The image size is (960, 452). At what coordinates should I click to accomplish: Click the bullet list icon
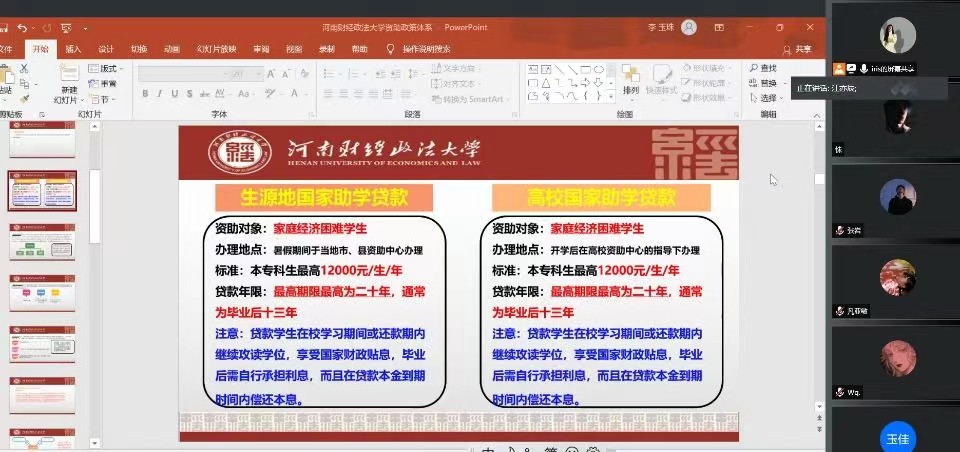330,73
